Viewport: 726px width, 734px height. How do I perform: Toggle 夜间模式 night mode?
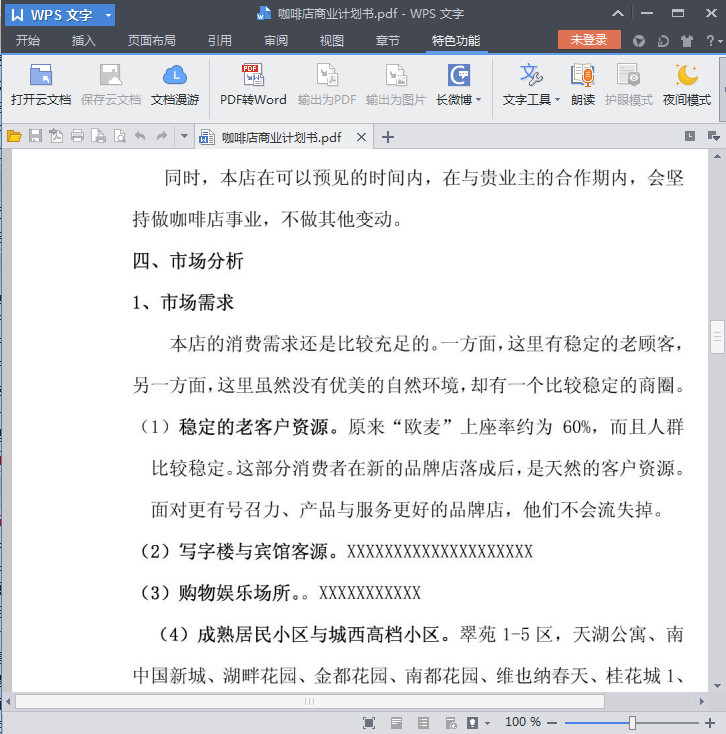(687, 85)
